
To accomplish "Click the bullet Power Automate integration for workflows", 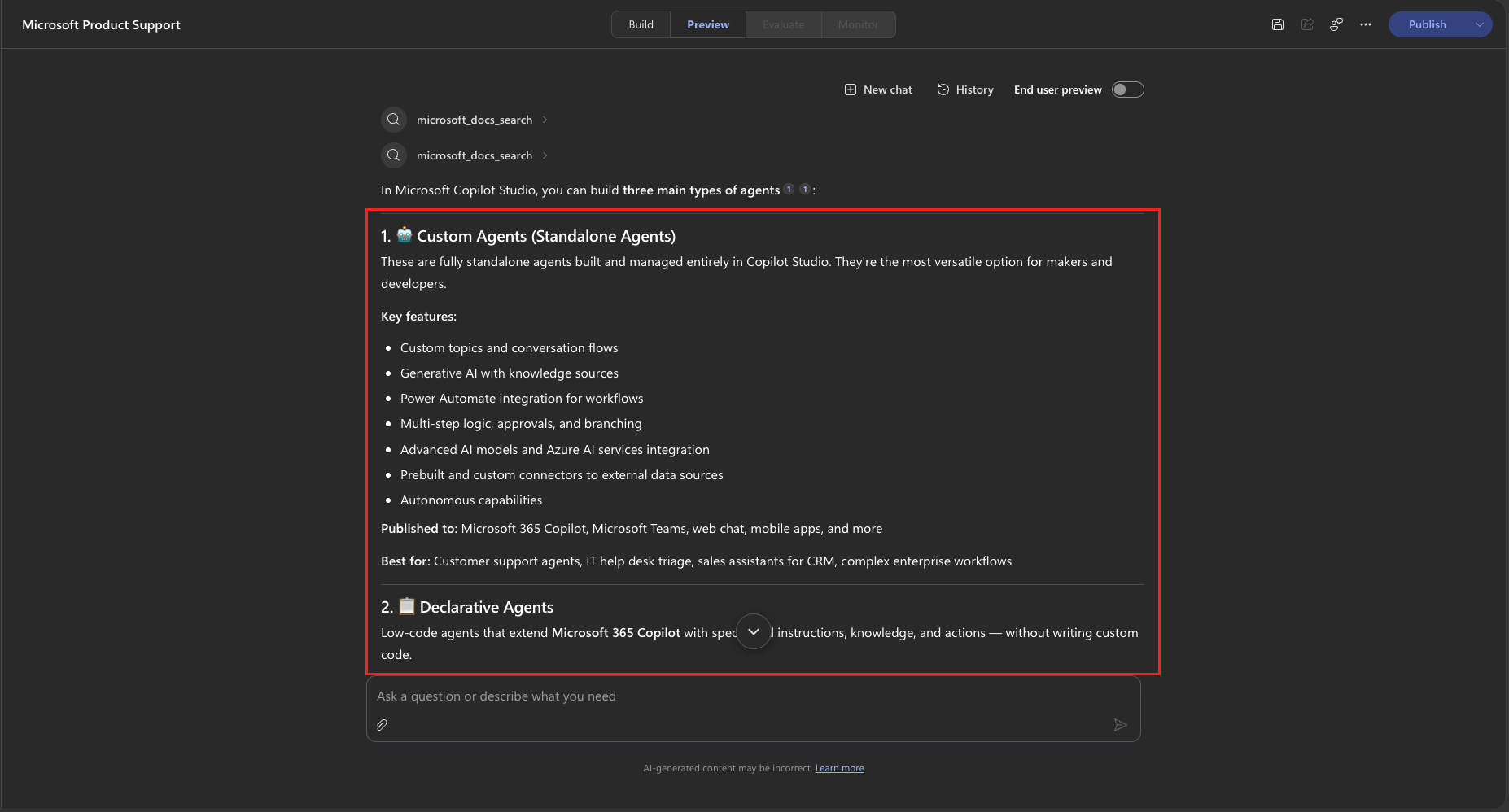I will [522, 399].
